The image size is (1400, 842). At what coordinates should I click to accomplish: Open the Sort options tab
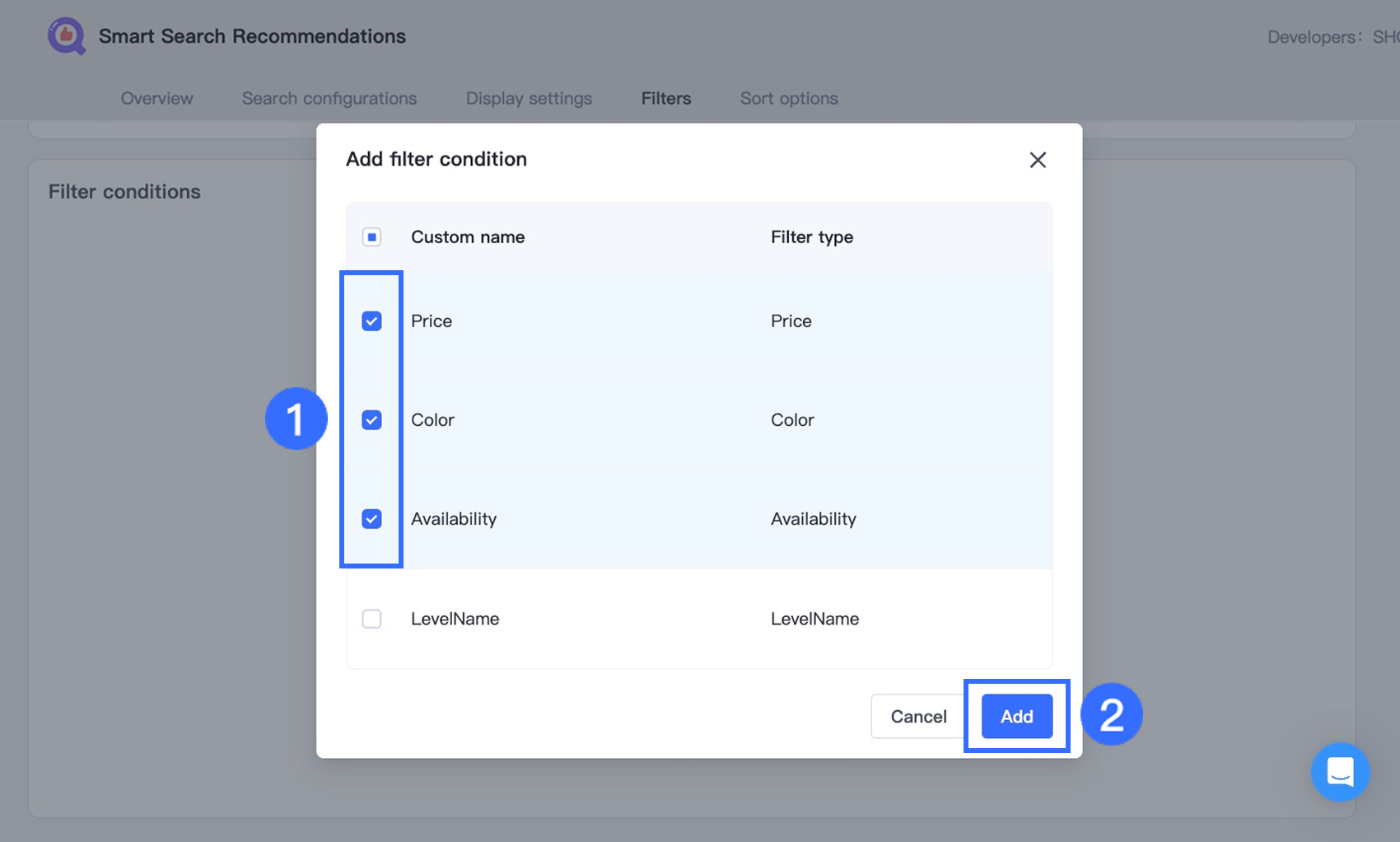789,98
